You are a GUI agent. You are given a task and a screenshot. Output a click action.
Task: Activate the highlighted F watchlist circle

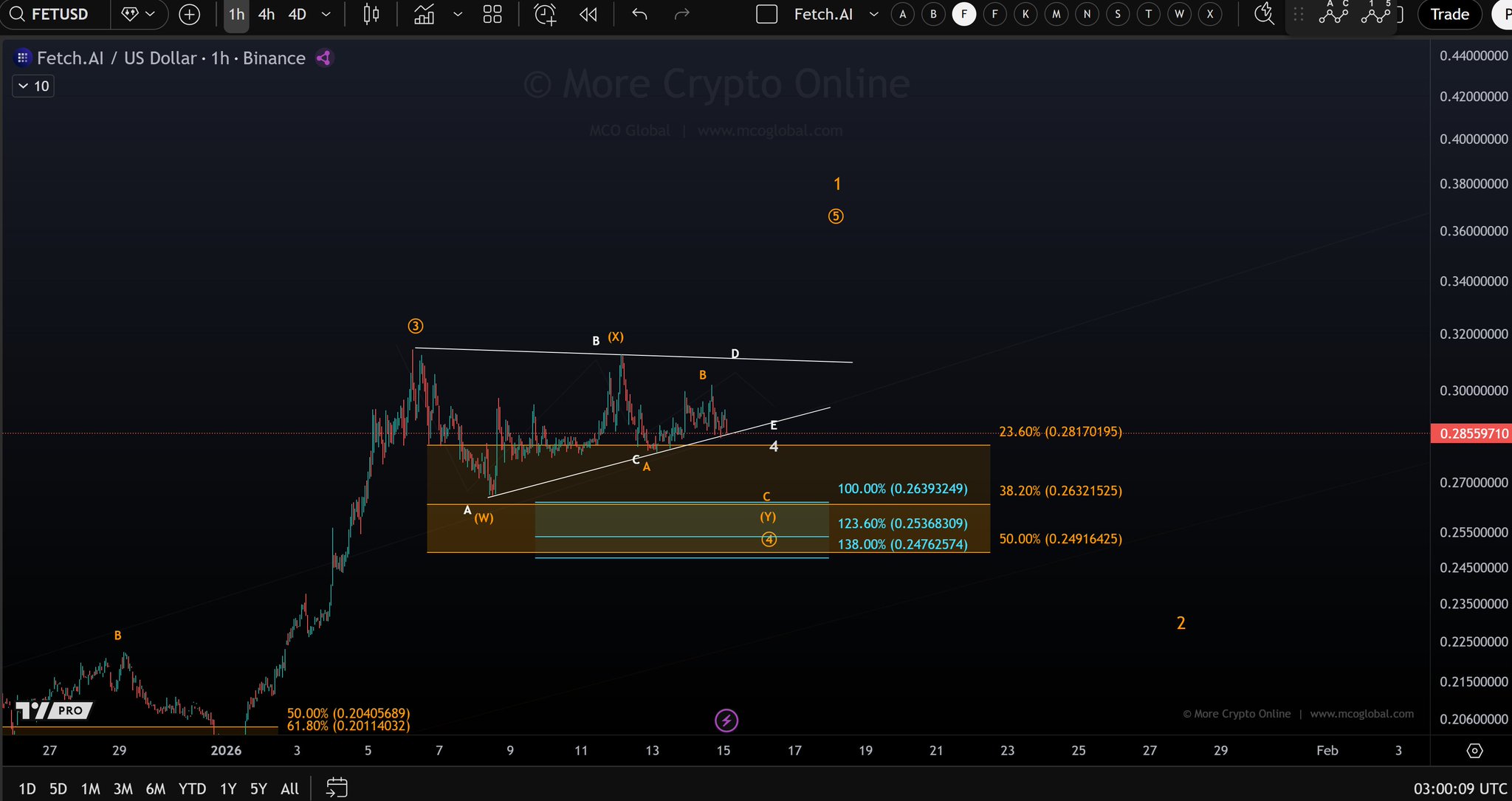(964, 14)
